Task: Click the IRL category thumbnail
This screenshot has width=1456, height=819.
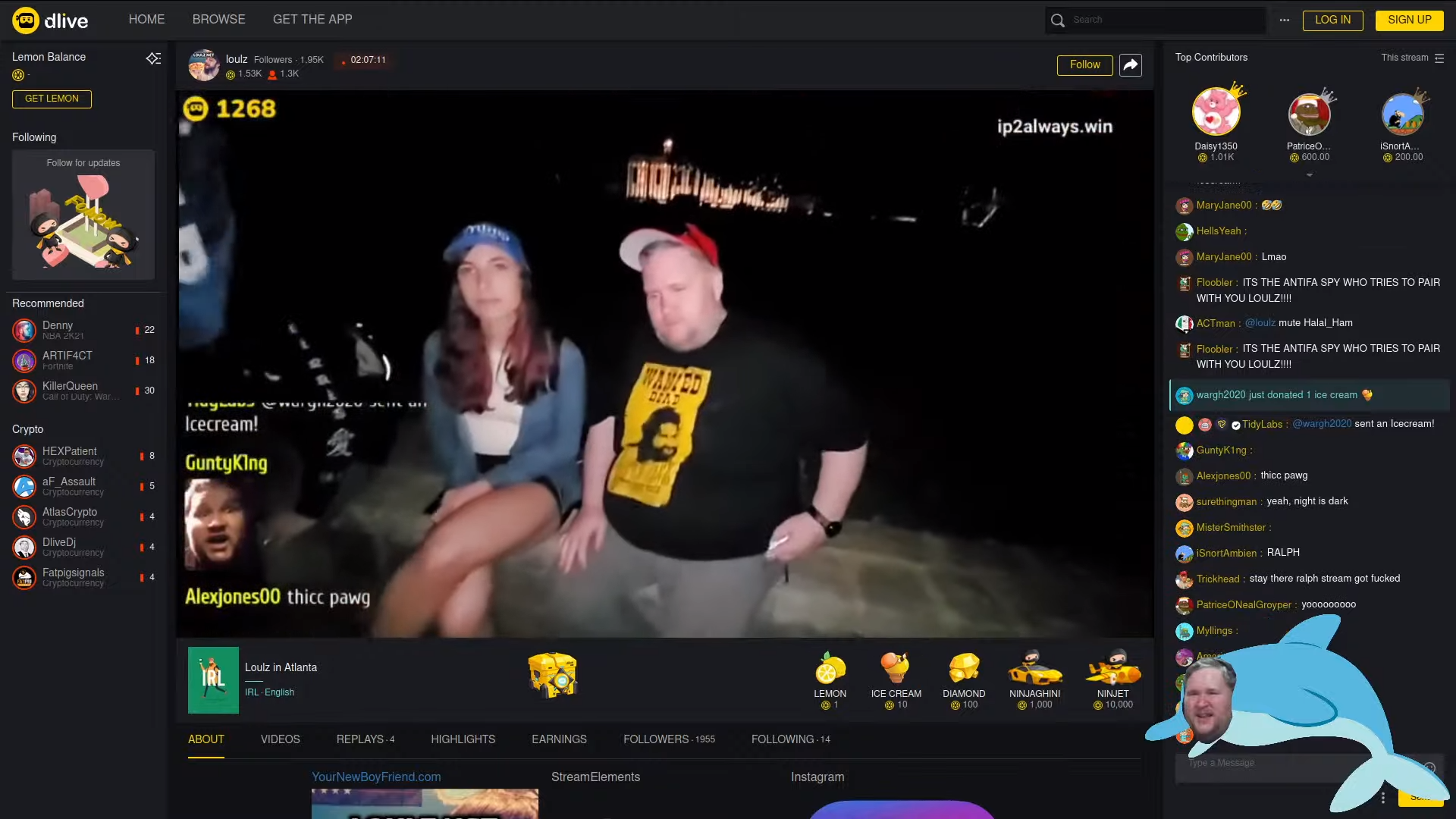Action: click(213, 680)
